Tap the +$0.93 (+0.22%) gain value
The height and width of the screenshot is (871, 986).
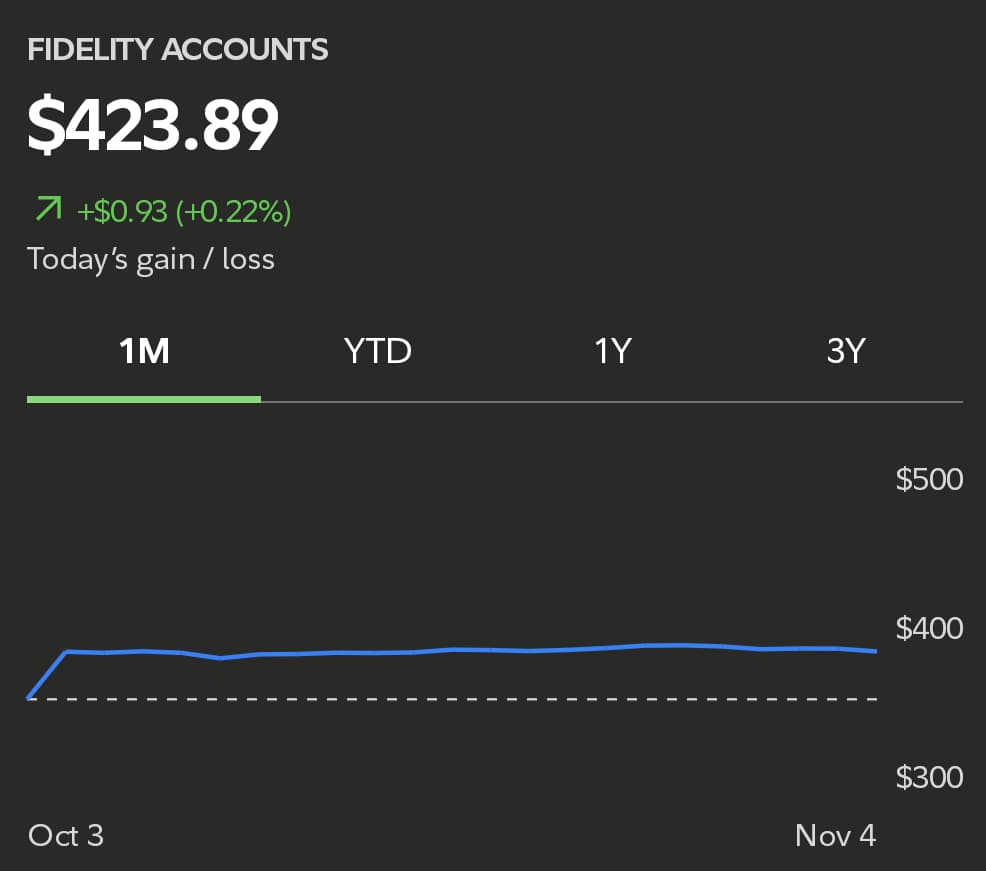[185, 211]
